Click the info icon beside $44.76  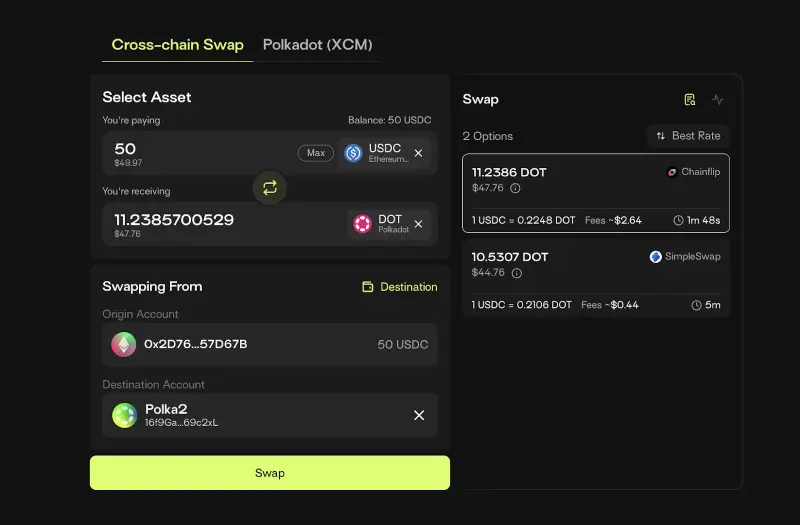point(516,273)
